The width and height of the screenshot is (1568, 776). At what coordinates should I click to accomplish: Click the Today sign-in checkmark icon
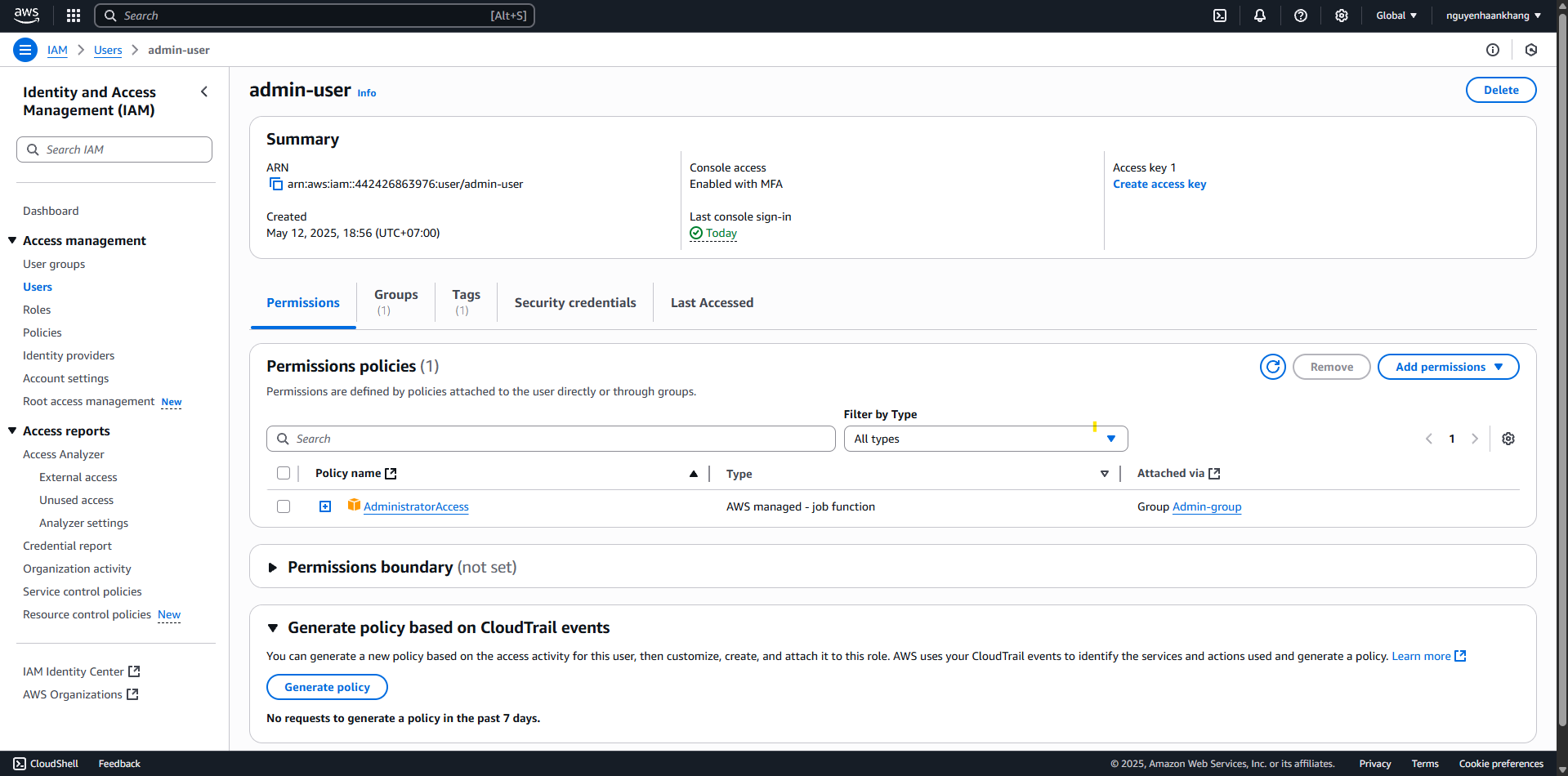[x=696, y=233]
